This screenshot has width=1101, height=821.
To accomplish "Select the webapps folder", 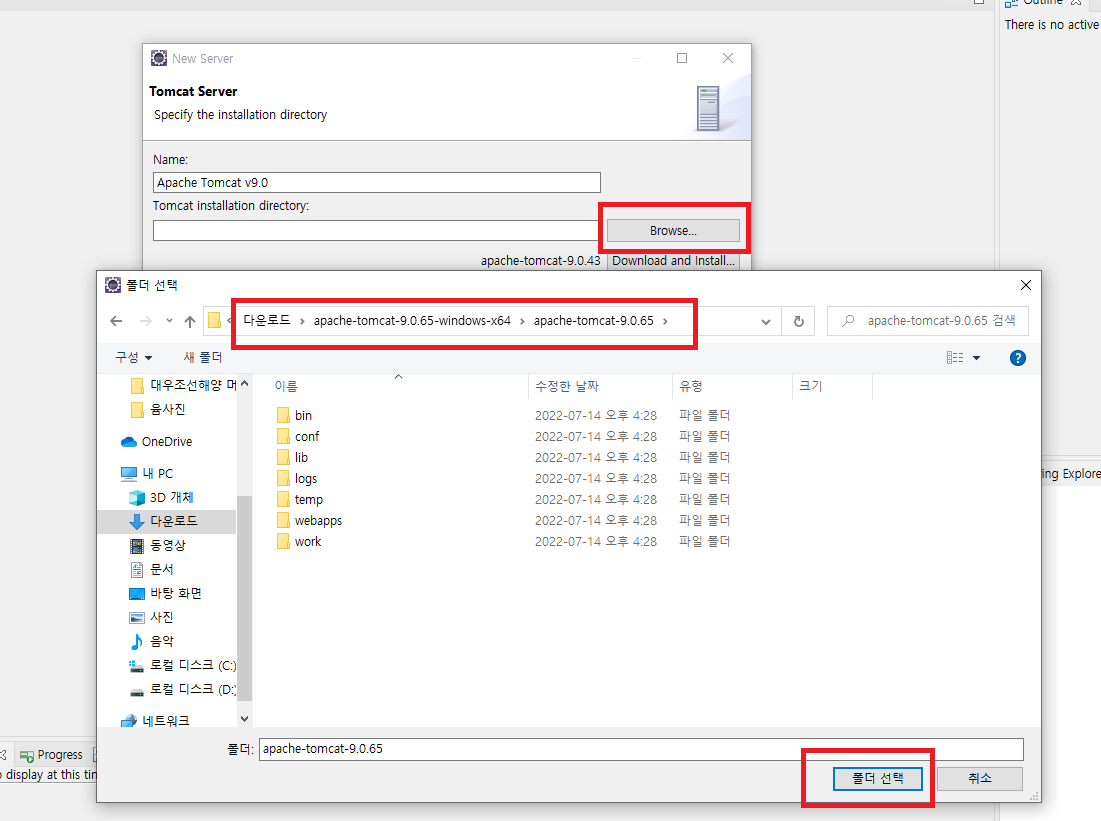I will (x=318, y=520).
